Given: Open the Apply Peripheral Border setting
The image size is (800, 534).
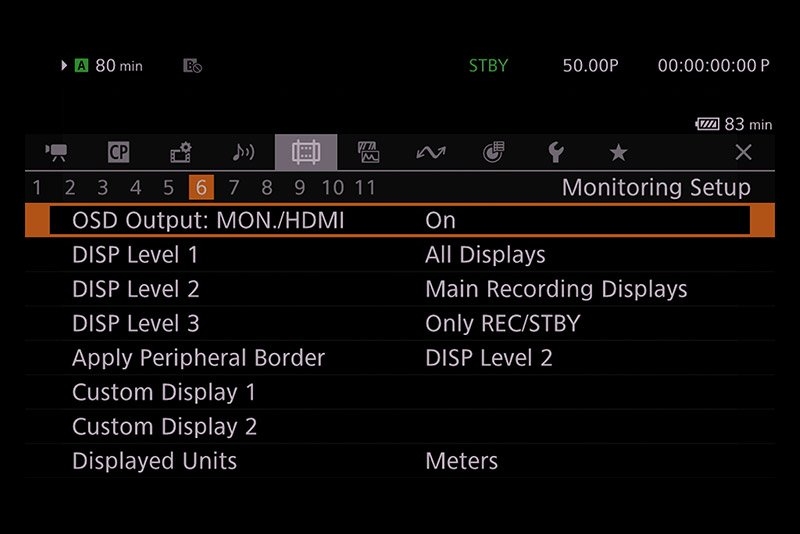Looking at the screenshot, I should coord(400,358).
